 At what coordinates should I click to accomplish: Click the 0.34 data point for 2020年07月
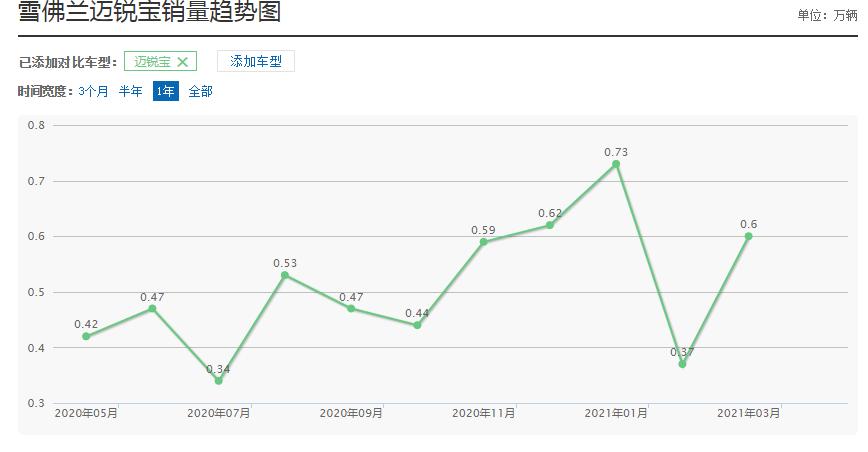coord(219,381)
